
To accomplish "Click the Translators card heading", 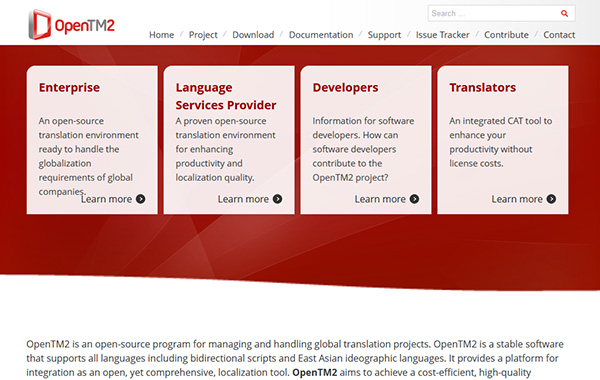I will [x=483, y=88].
